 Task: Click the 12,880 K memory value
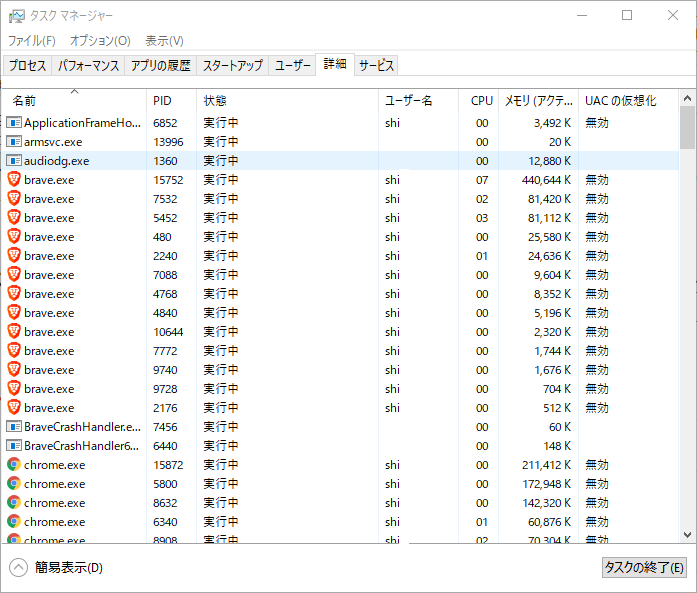[x=549, y=160]
